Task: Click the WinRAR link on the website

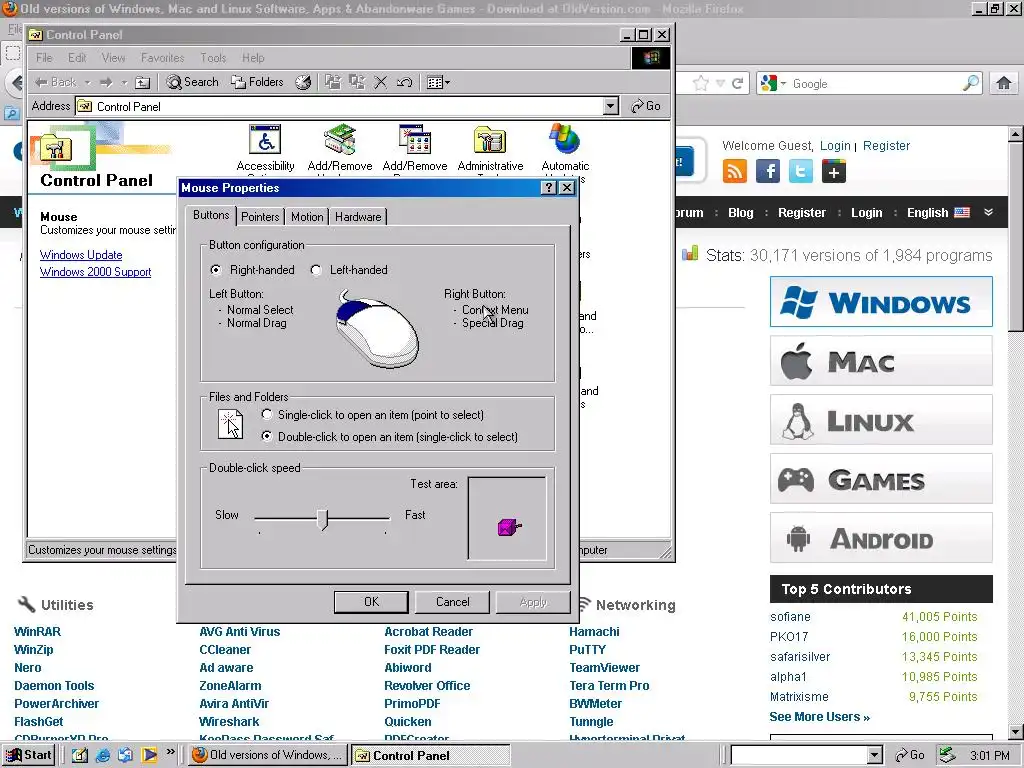Action: pos(37,632)
